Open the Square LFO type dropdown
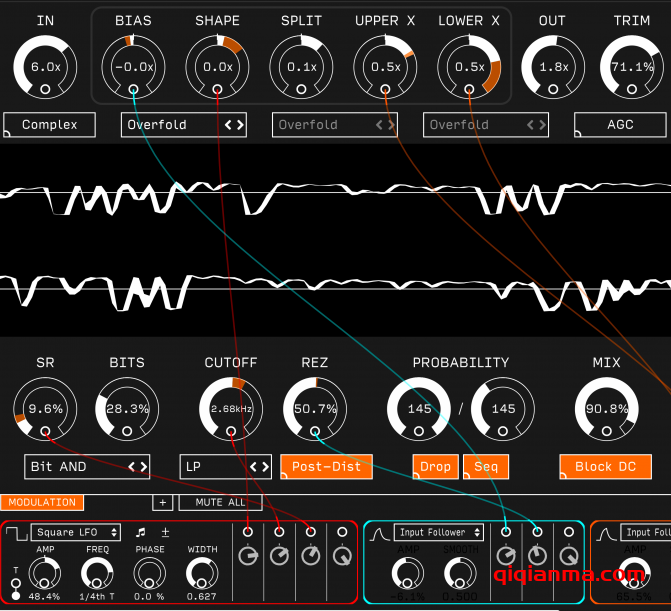Screen dimensions: 671x611 (x=76, y=533)
